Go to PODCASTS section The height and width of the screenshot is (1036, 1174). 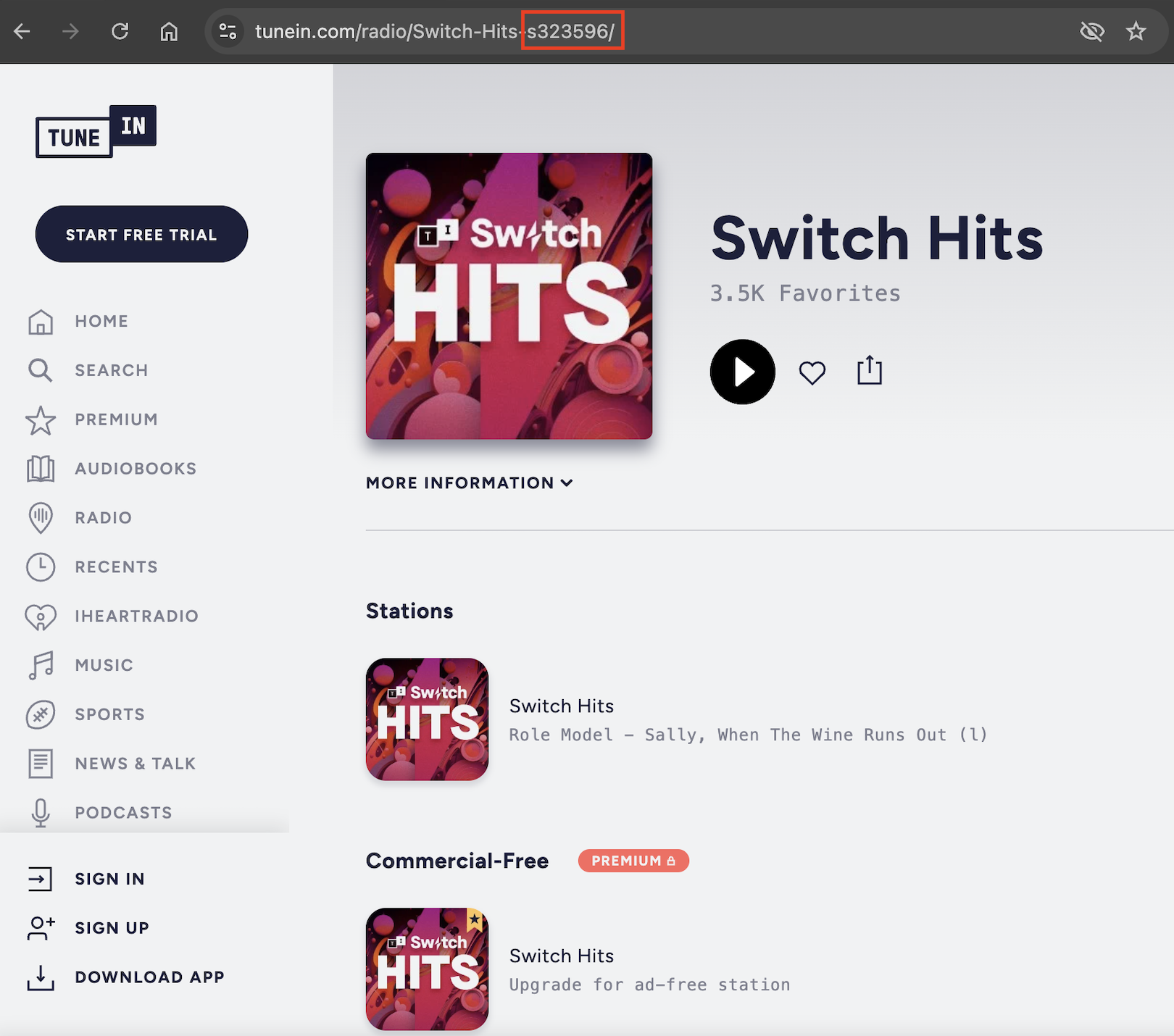[124, 813]
